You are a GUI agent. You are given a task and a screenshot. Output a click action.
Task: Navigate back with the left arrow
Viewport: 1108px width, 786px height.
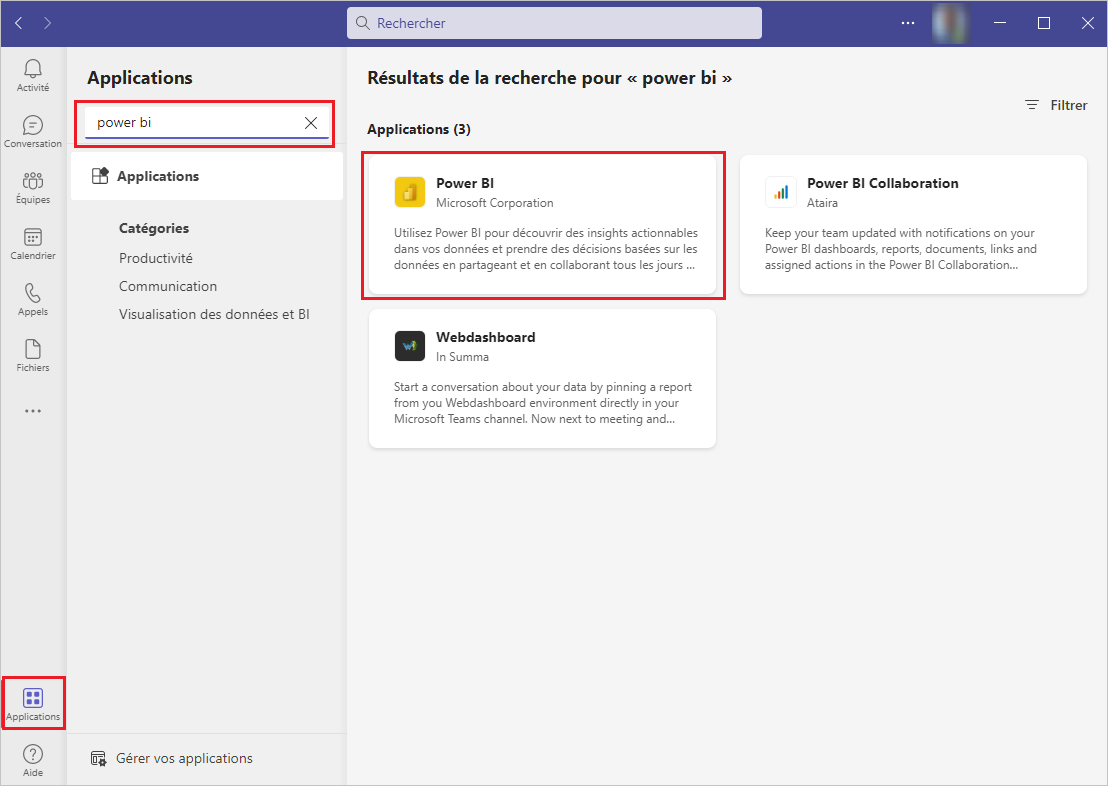pyautogui.click(x=19, y=23)
